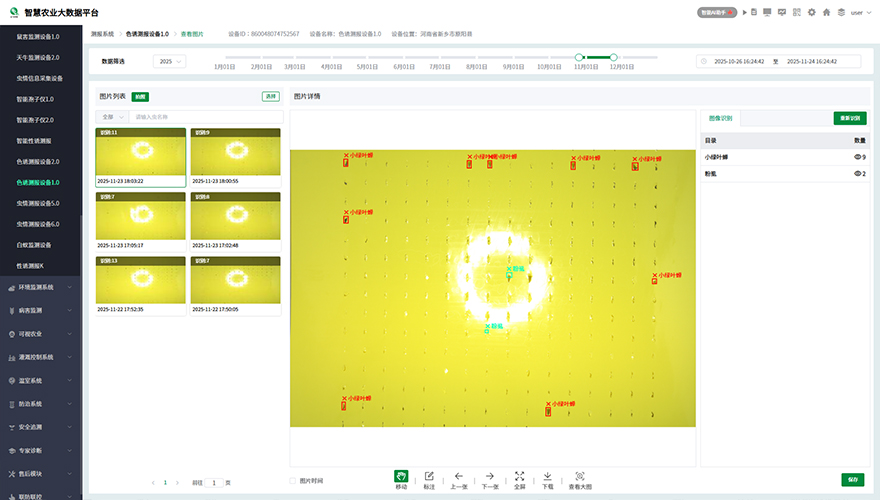Toggle visibility eye for 小绿叶蝉
The height and width of the screenshot is (500, 880).
click(x=857, y=157)
